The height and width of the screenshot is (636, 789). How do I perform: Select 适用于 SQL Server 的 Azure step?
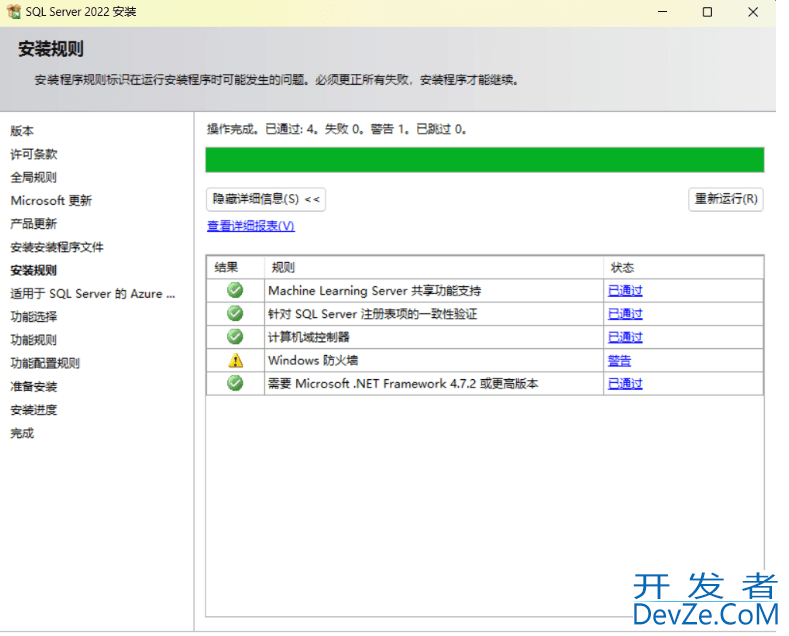click(93, 294)
